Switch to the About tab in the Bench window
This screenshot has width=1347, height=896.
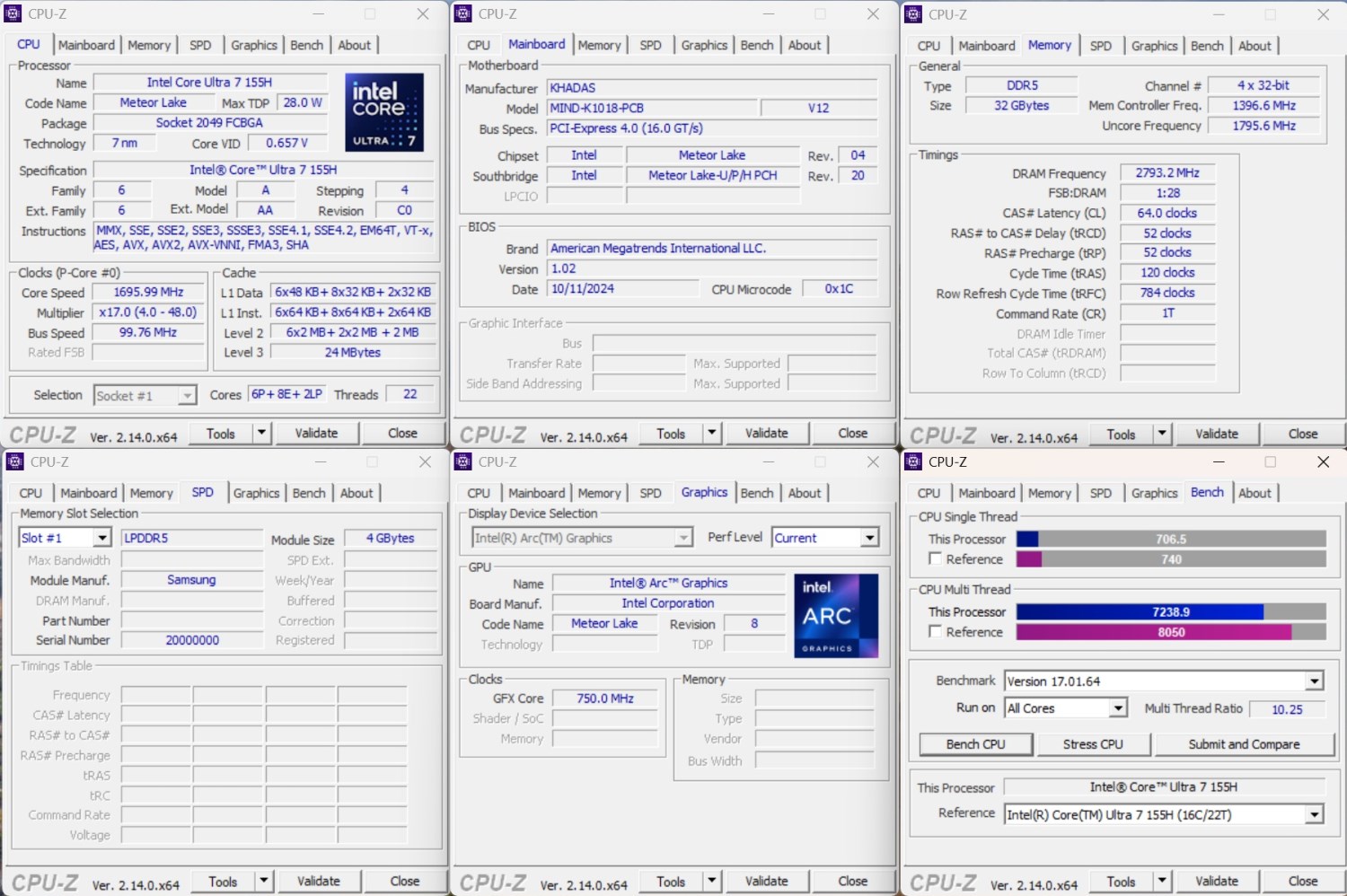pos(1255,493)
